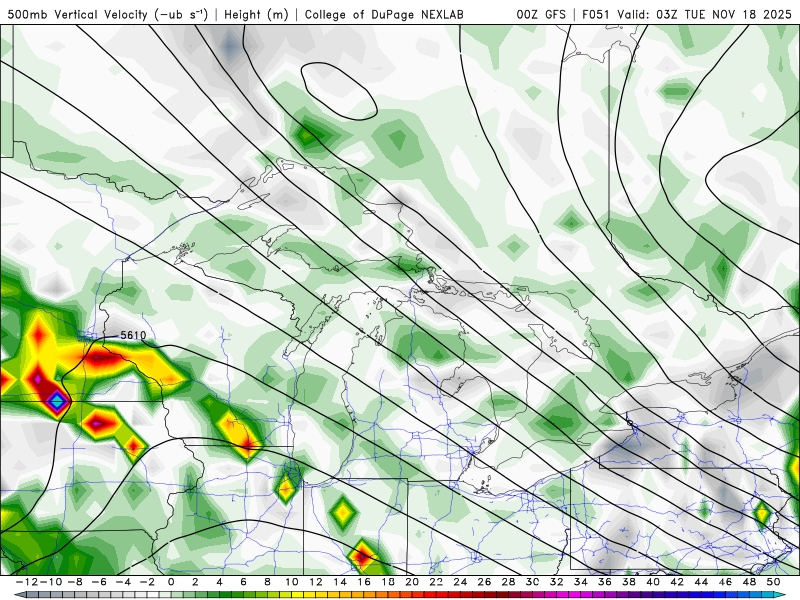Click the '-10' colorbar scale label

pos(50,582)
